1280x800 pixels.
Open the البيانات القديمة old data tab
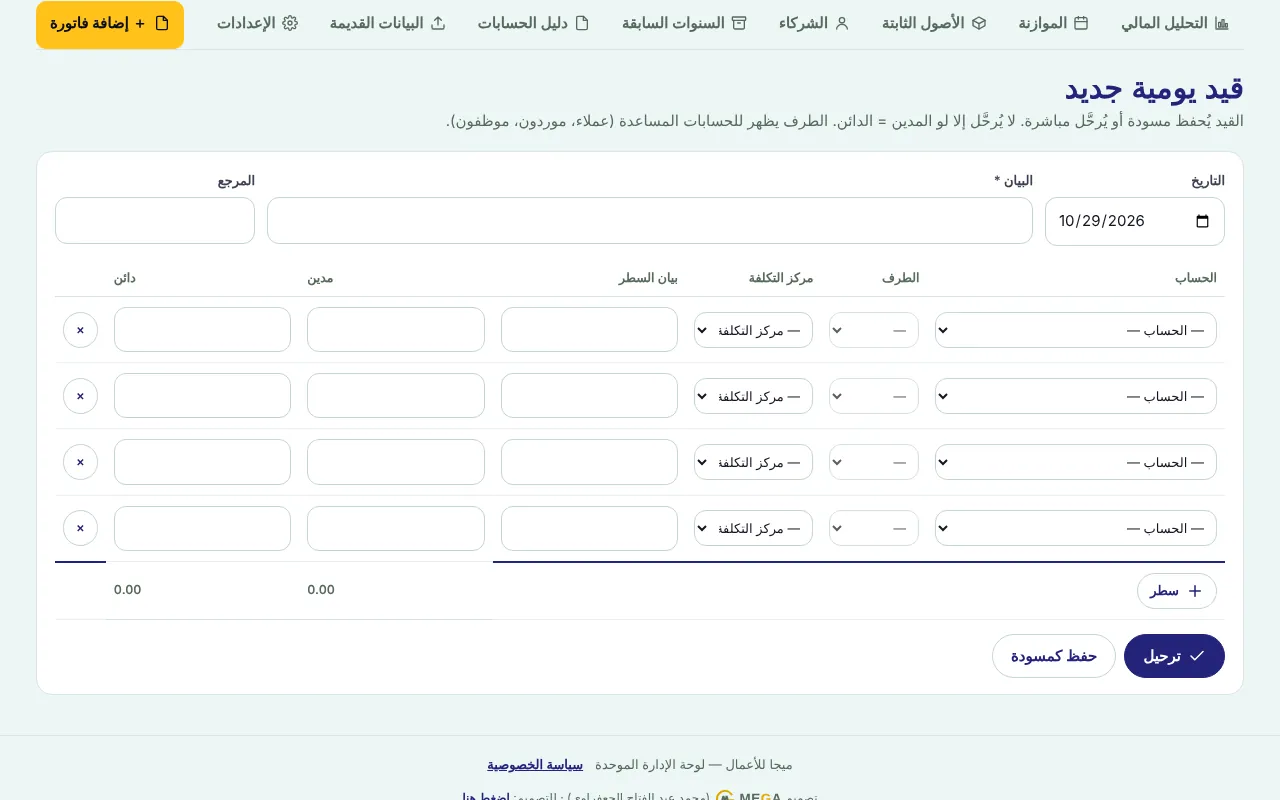point(387,23)
